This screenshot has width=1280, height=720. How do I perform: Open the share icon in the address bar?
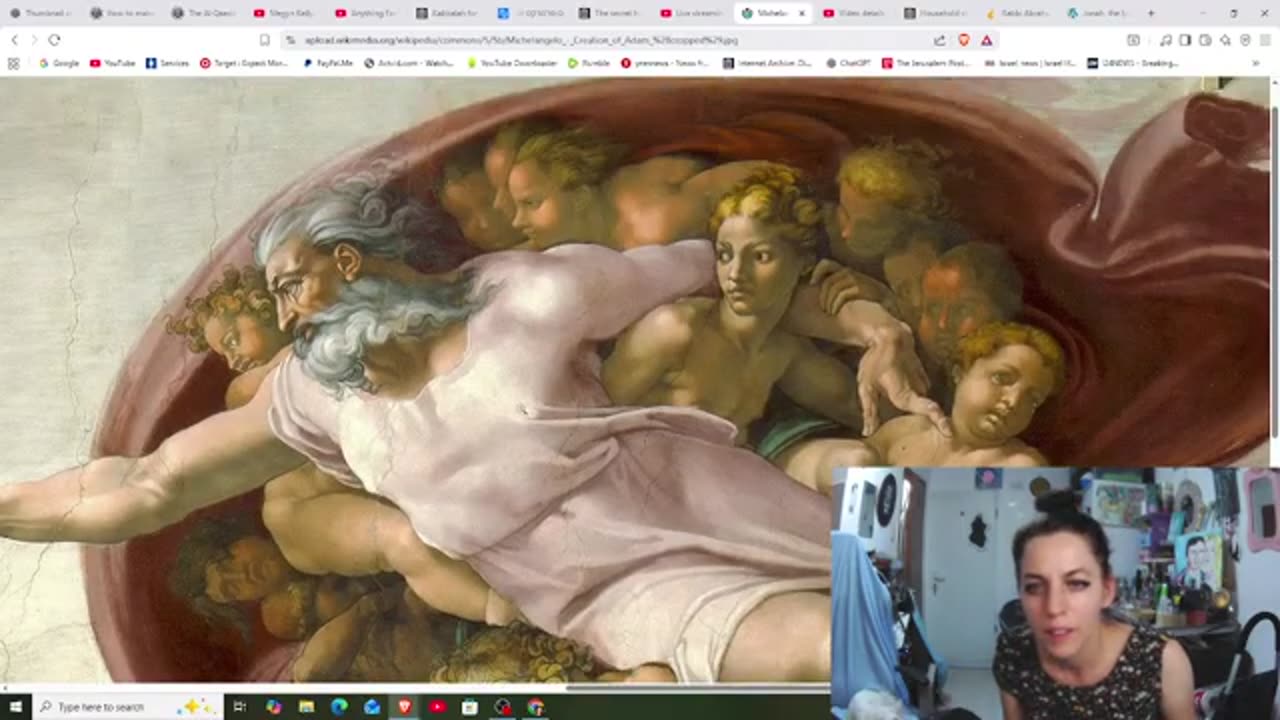[940, 40]
